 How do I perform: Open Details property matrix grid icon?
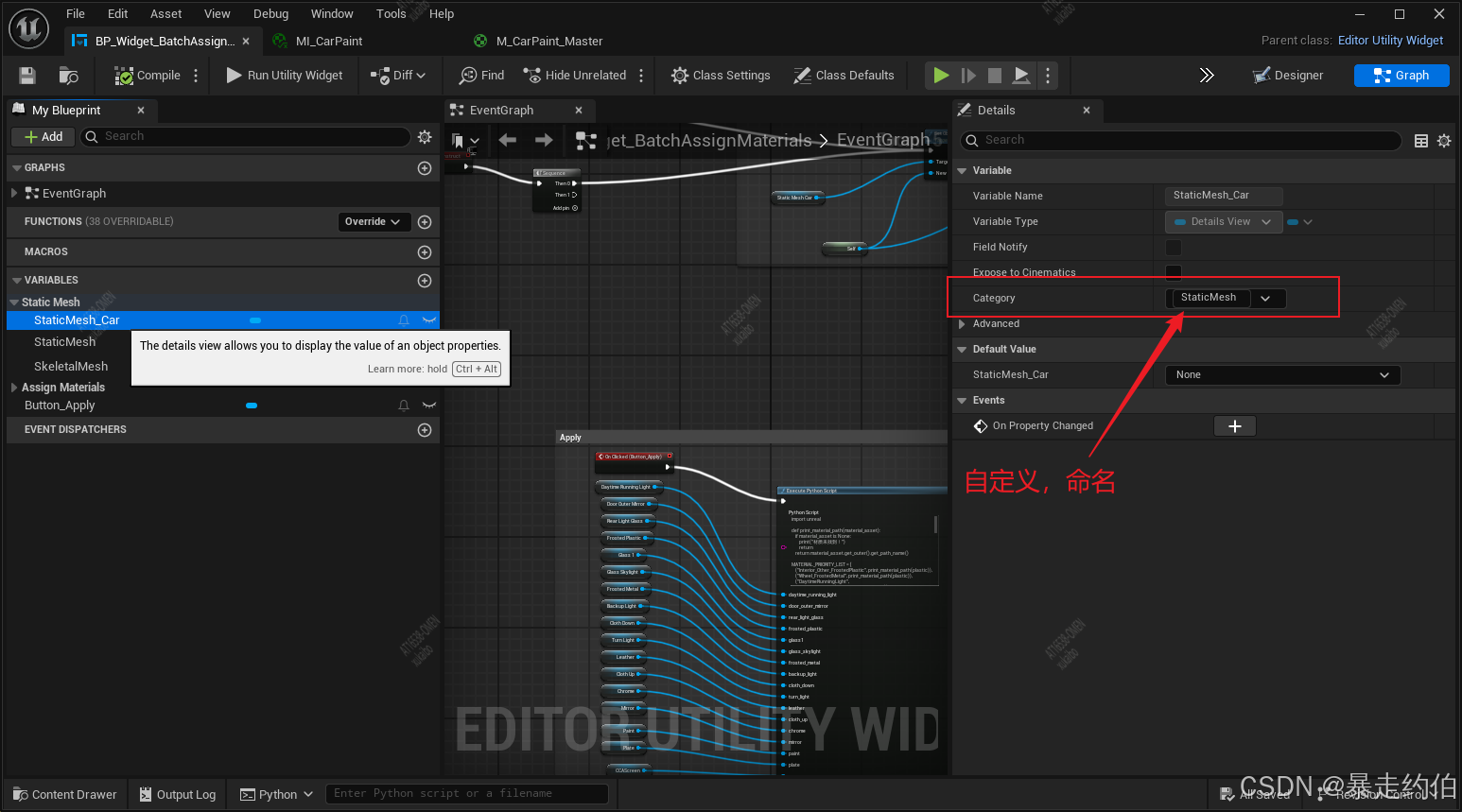pyautogui.click(x=1420, y=141)
